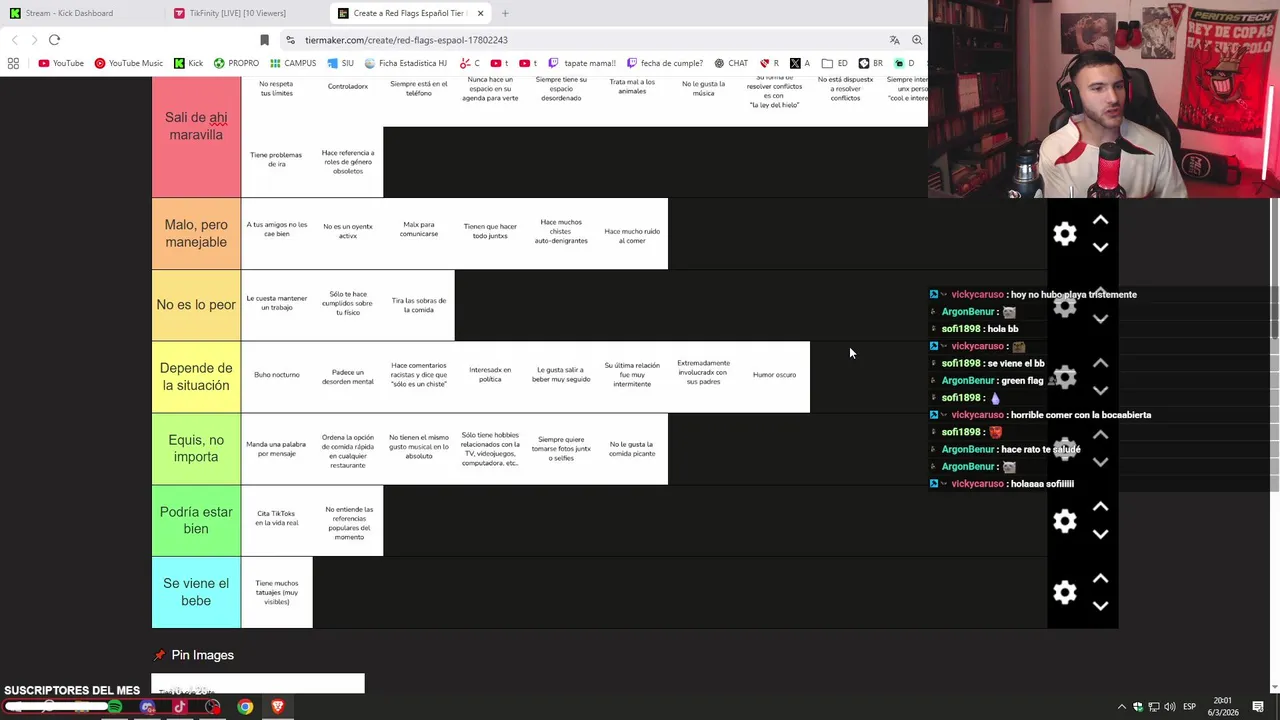Image resolution: width=1280 pixels, height=720 pixels.
Task: Close the Red Flags Español tab
Action: point(480,13)
